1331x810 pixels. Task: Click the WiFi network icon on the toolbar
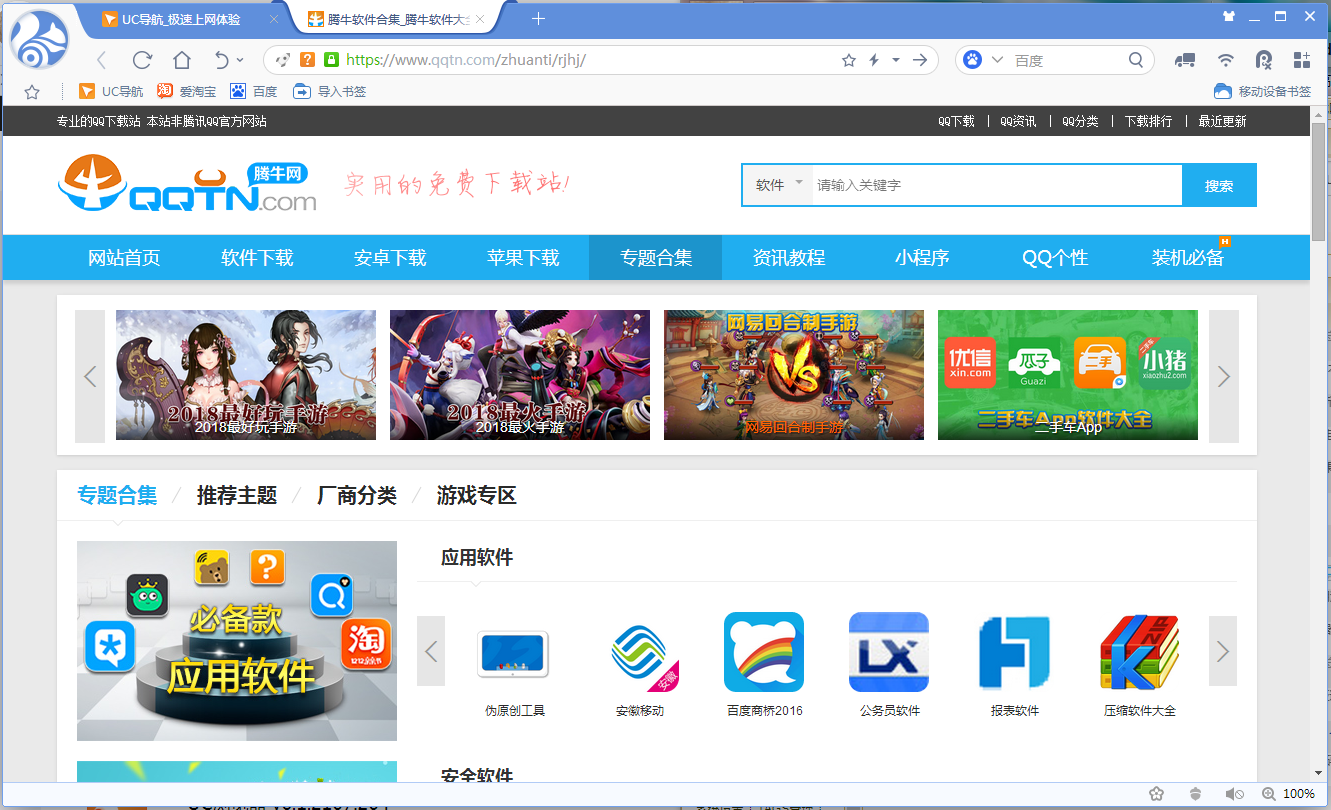click(1225, 60)
